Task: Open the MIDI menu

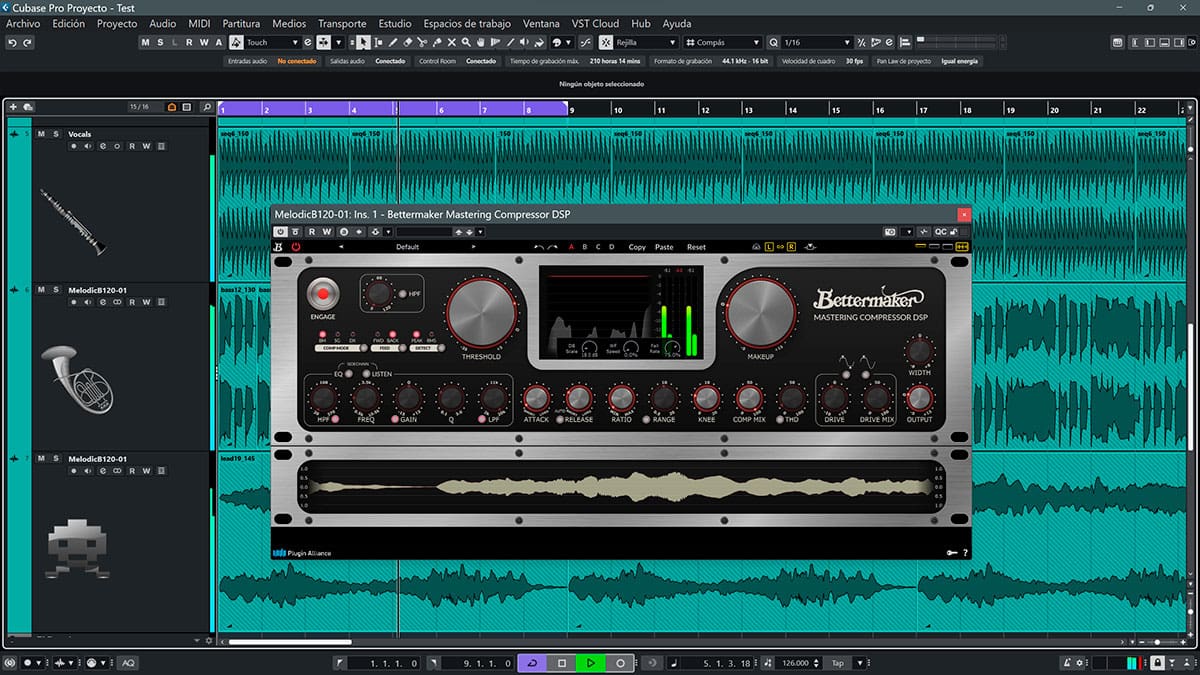Action: point(199,23)
